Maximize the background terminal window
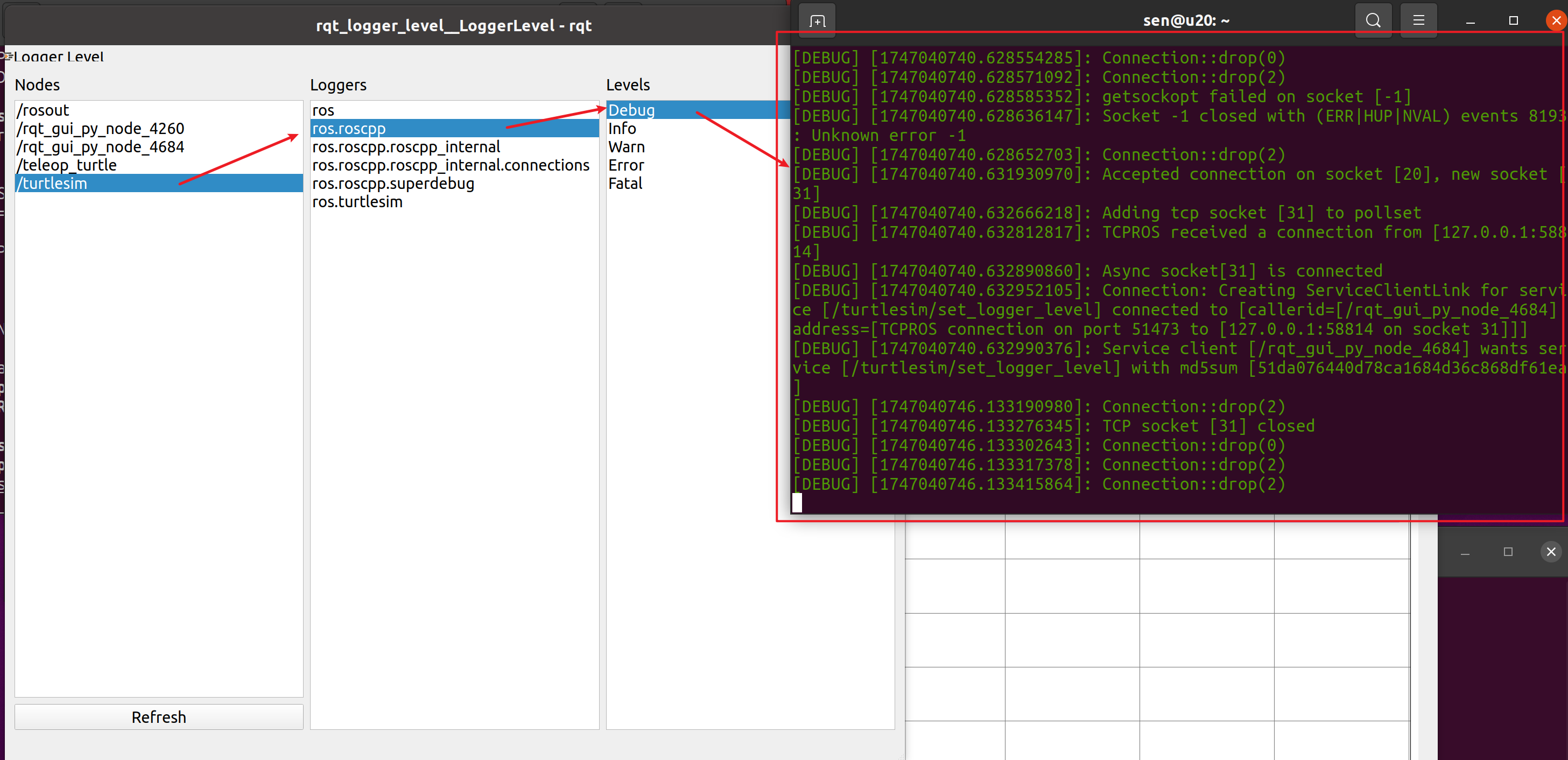Image resolution: width=1568 pixels, height=760 pixels. [x=1508, y=552]
